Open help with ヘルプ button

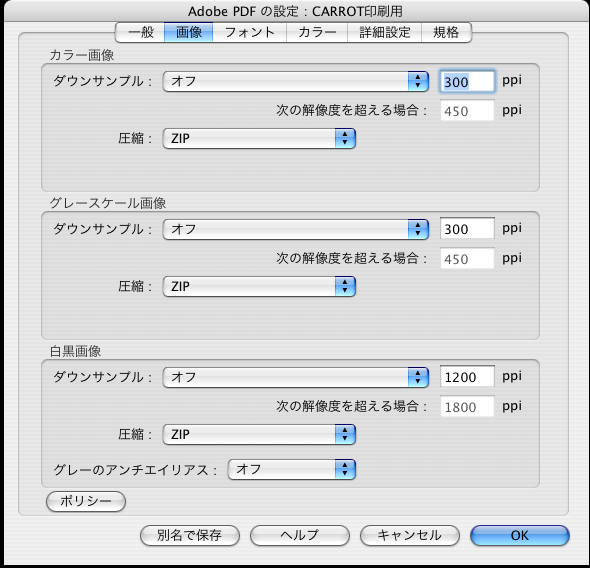[x=300, y=535]
